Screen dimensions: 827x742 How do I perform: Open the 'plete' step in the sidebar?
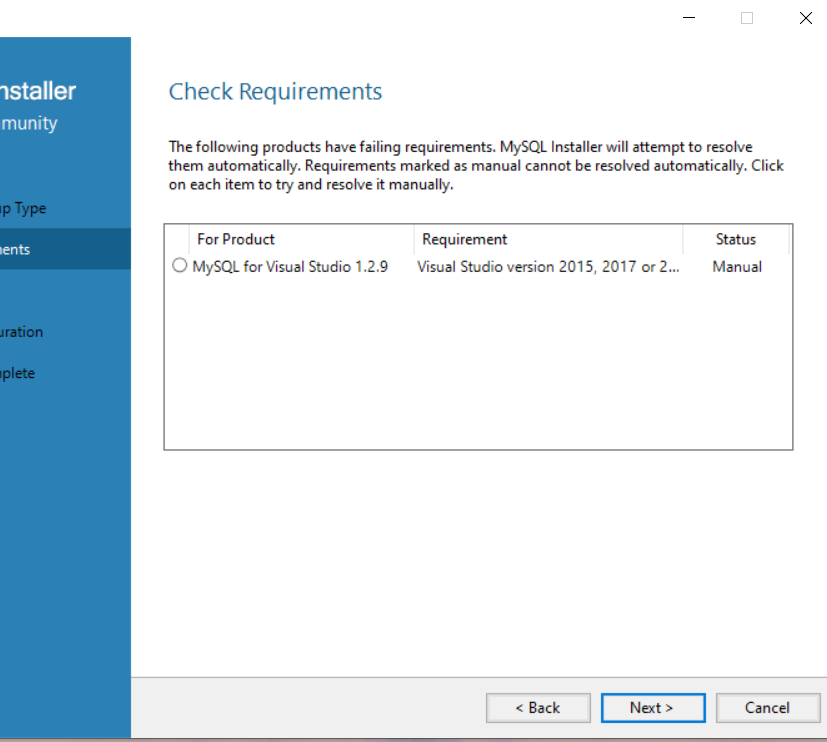click(17, 373)
